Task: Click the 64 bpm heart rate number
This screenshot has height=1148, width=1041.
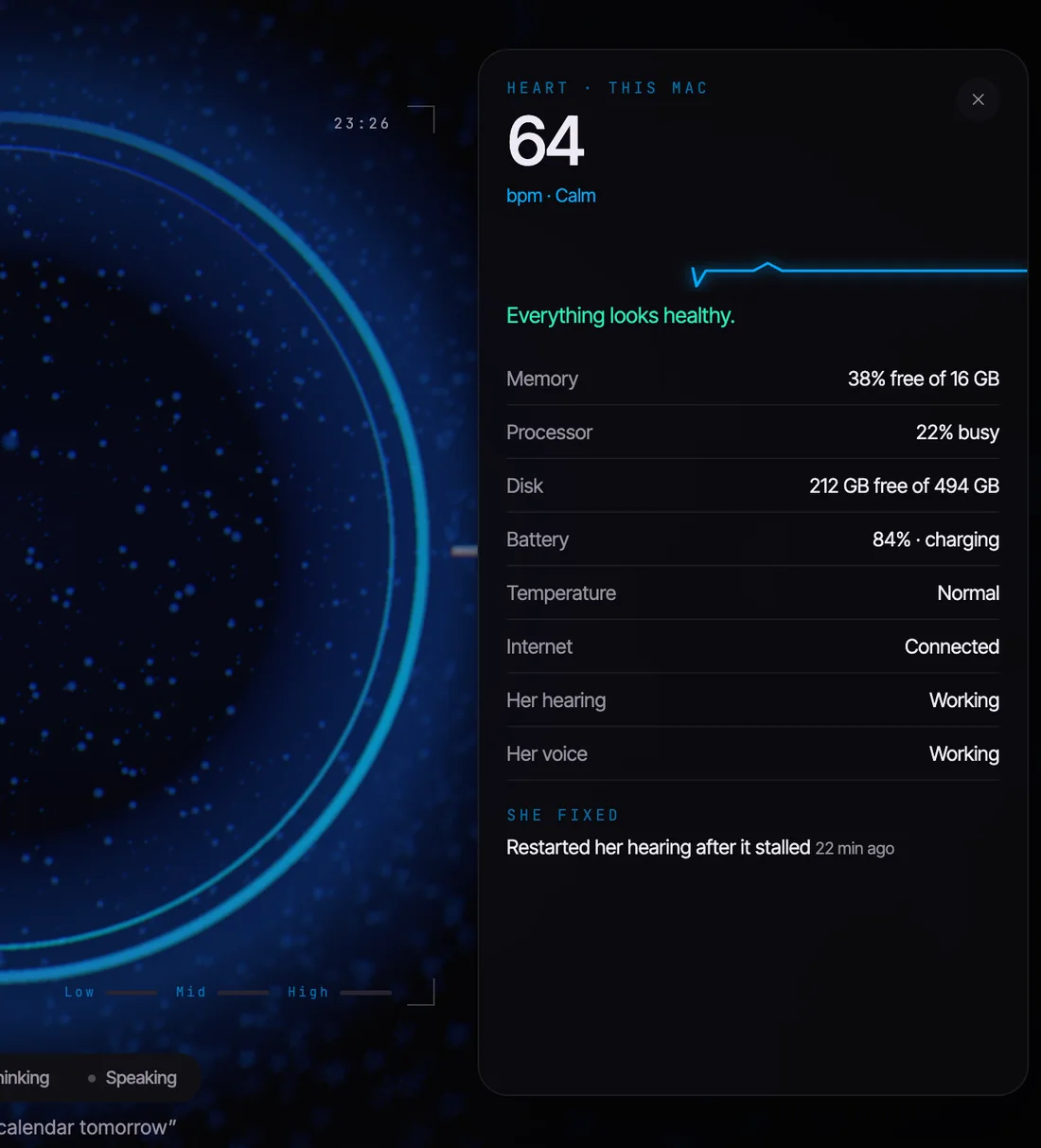Action: (546, 141)
